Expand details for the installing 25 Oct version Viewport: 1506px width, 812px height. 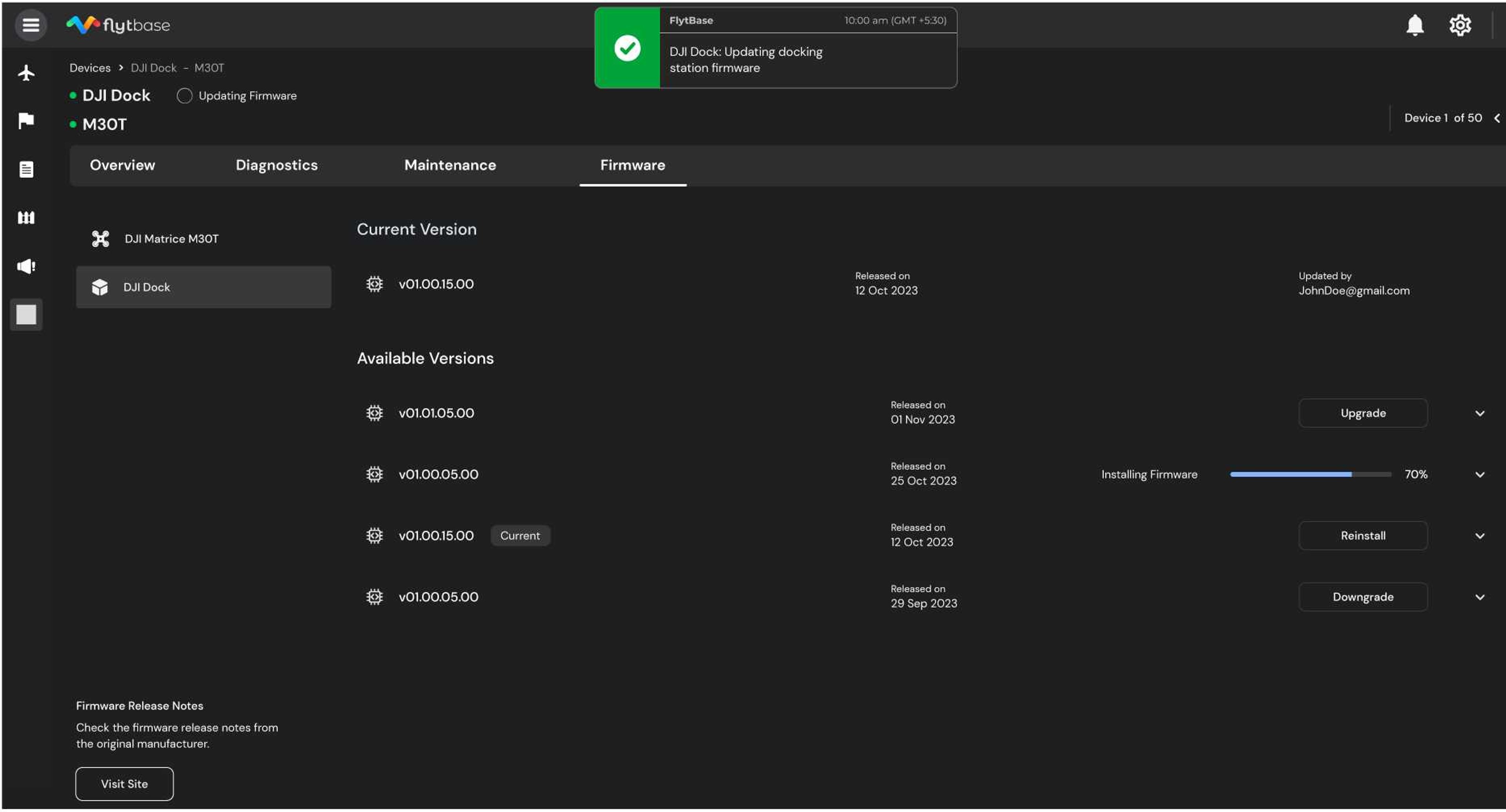click(1480, 475)
